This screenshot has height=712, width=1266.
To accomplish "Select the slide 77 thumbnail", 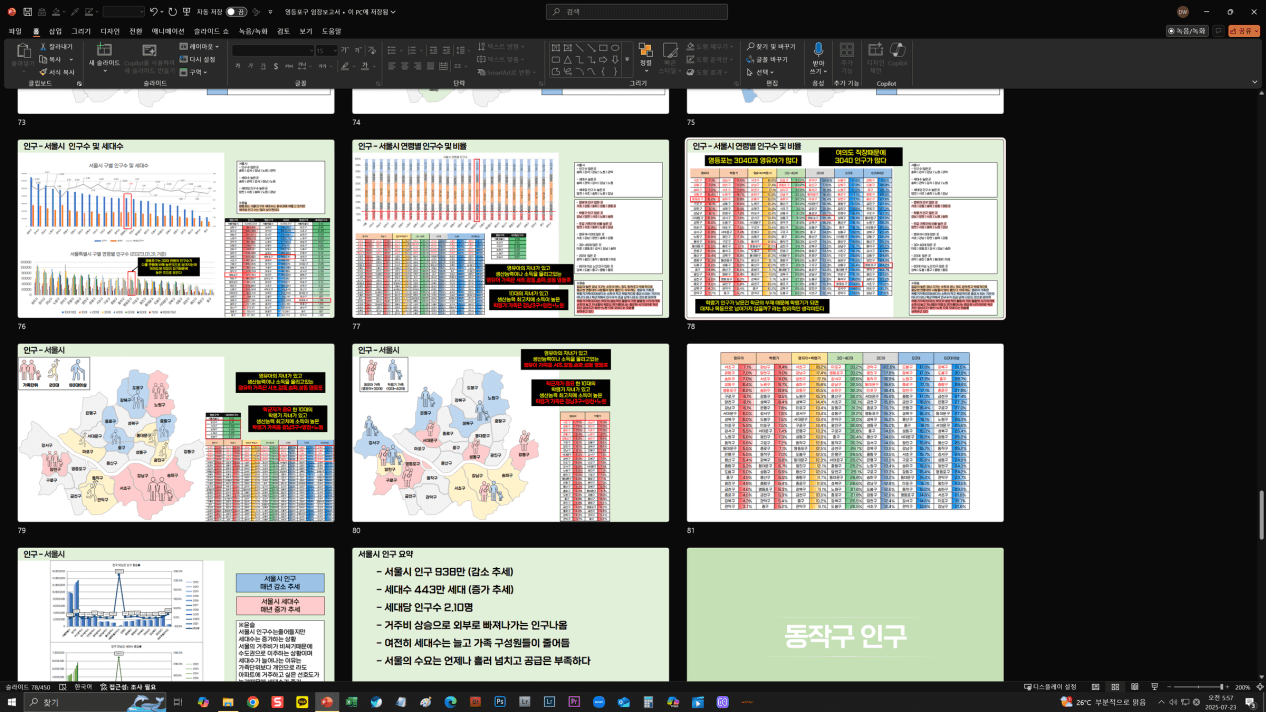I will pyautogui.click(x=510, y=227).
